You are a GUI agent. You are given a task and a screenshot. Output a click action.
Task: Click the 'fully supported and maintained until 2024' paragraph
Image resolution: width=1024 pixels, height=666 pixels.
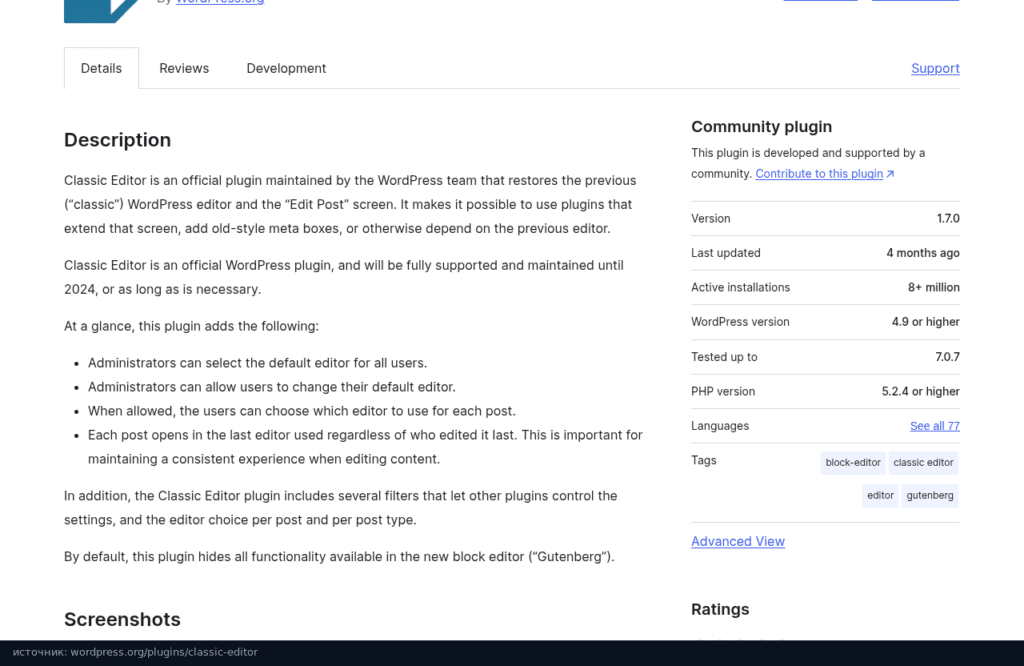[344, 278]
